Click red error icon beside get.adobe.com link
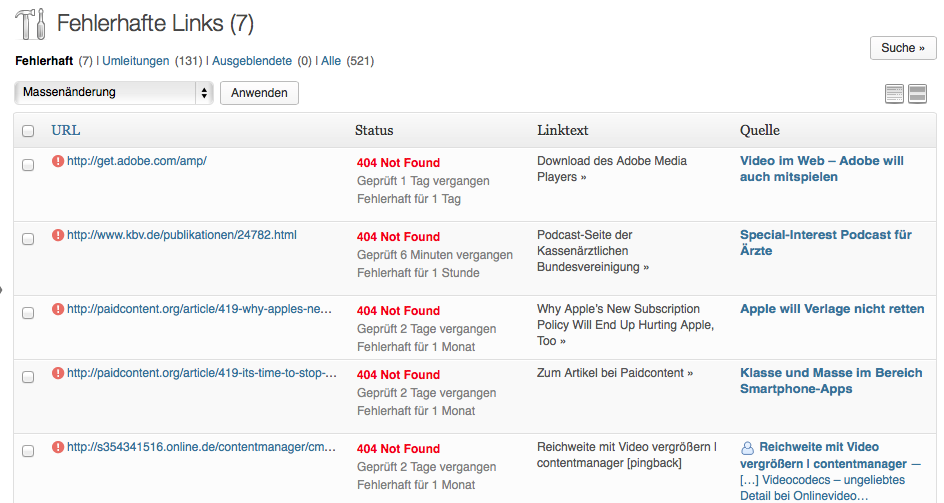 [x=58, y=161]
